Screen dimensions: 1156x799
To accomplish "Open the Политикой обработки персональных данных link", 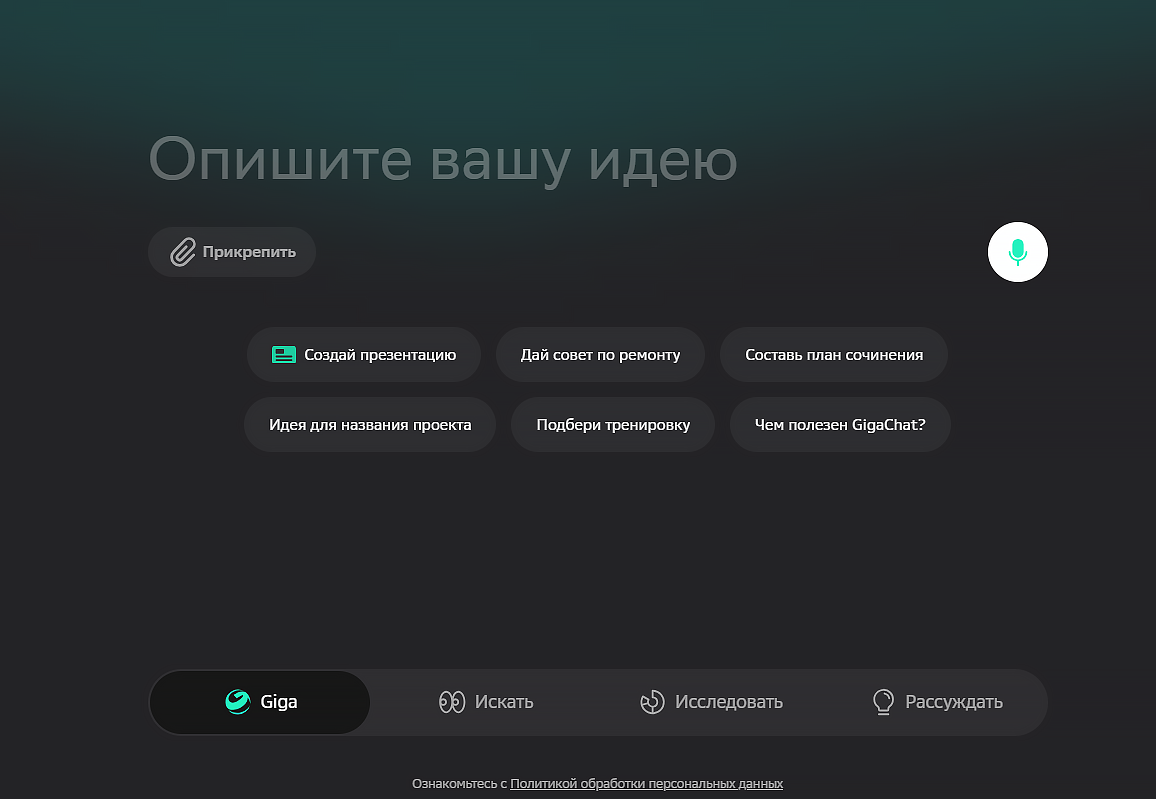I will pos(646,784).
